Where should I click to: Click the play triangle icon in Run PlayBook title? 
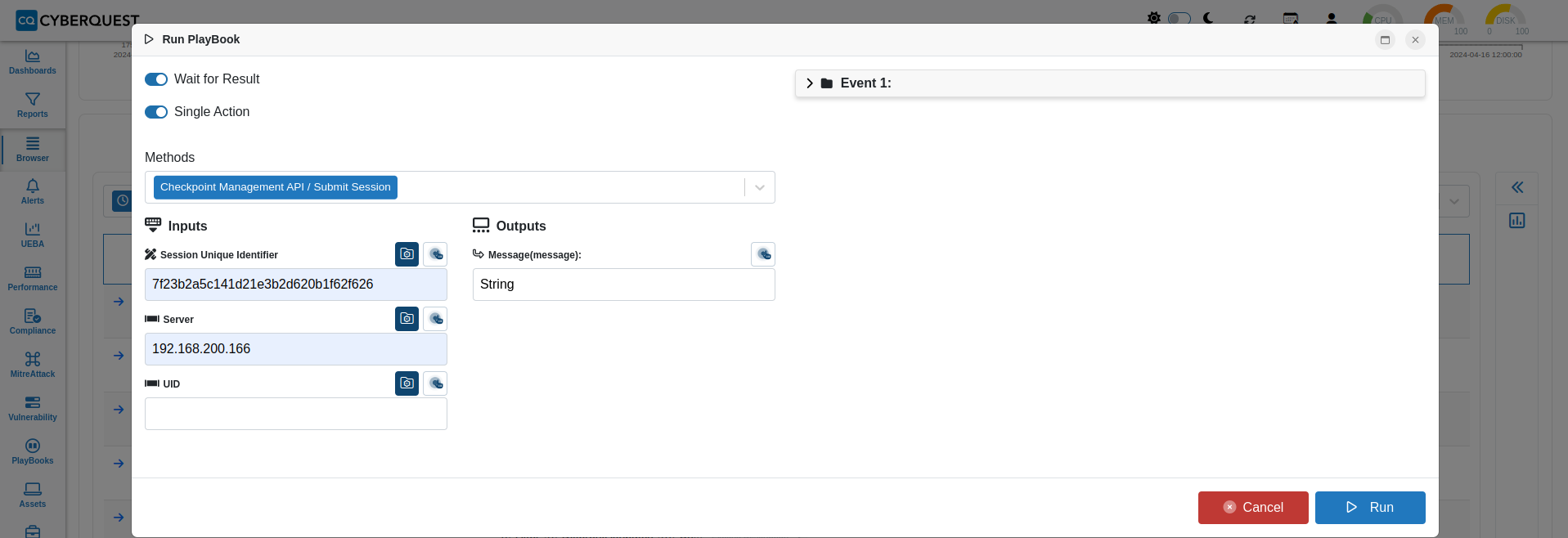tap(149, 39)
